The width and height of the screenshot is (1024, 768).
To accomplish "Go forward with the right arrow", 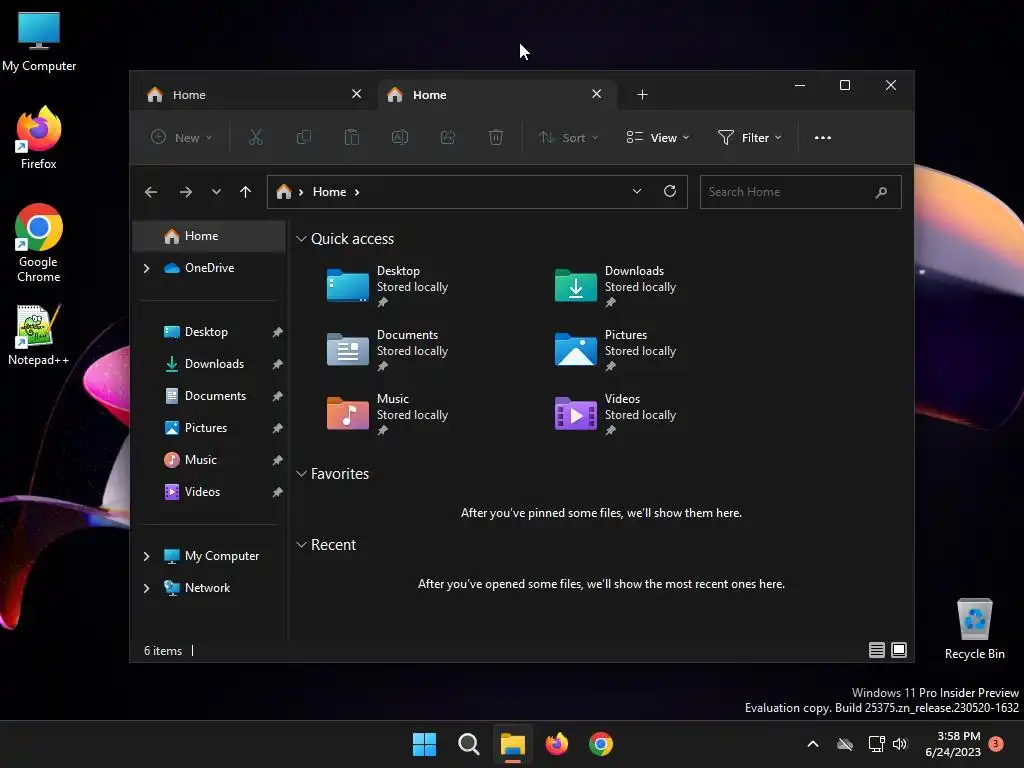I will click(185, 192).
